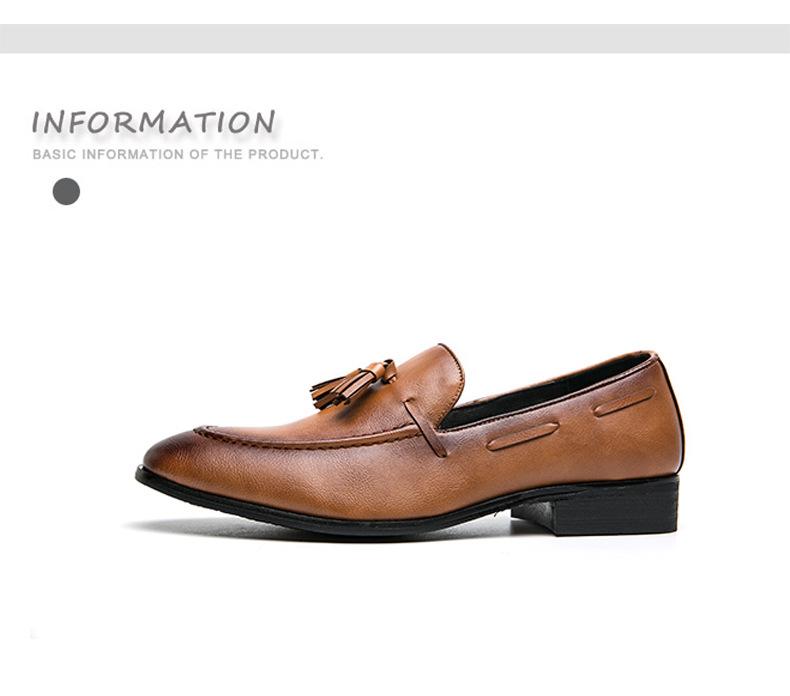Click the BASIC INFORMATION OF THE PRODUCT subtitle
This screenshot has height=696, width=790.
pyautogui.click(x=178, y=154)
